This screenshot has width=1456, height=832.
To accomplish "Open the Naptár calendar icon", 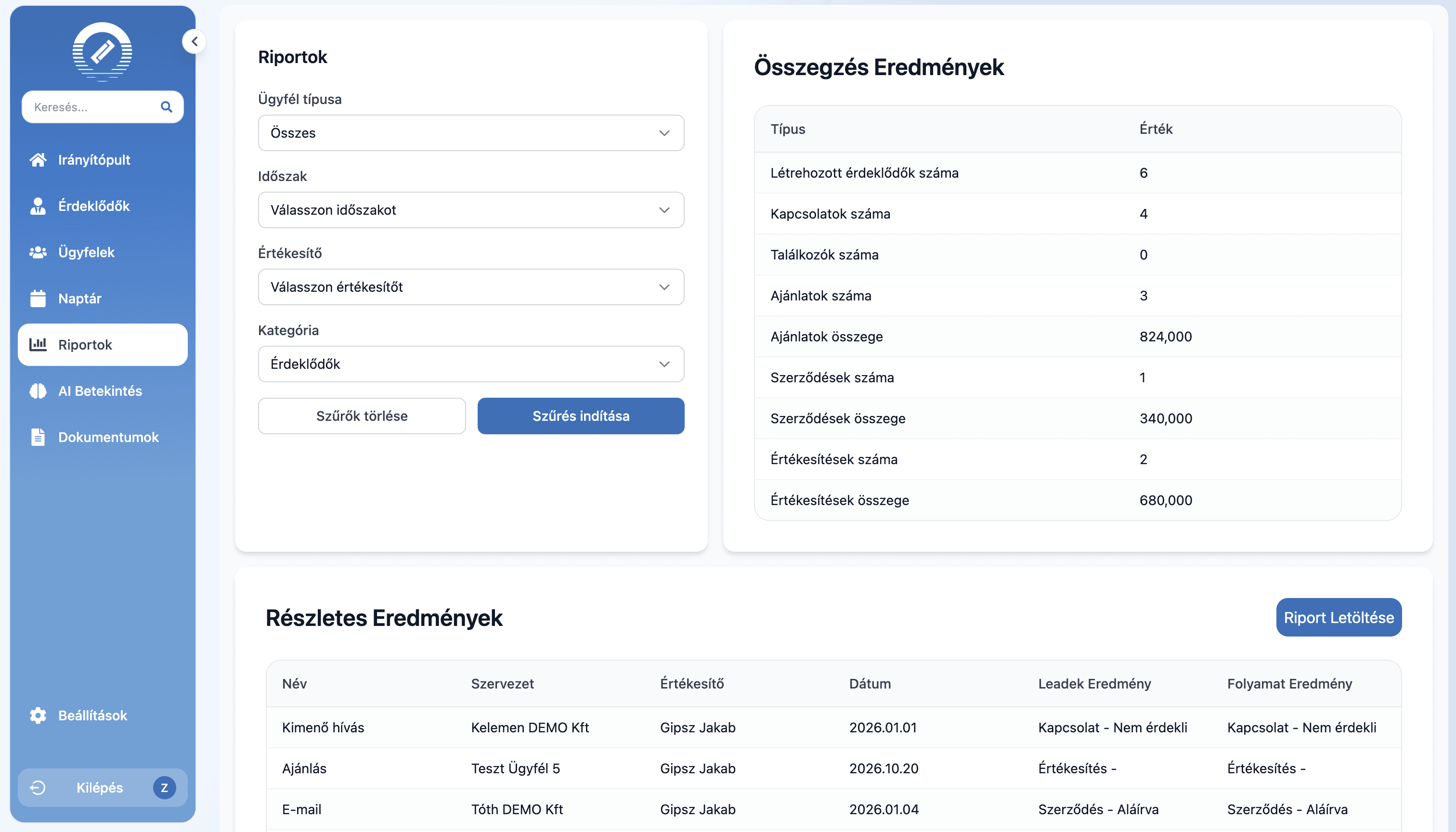I will tap(38, 299).
